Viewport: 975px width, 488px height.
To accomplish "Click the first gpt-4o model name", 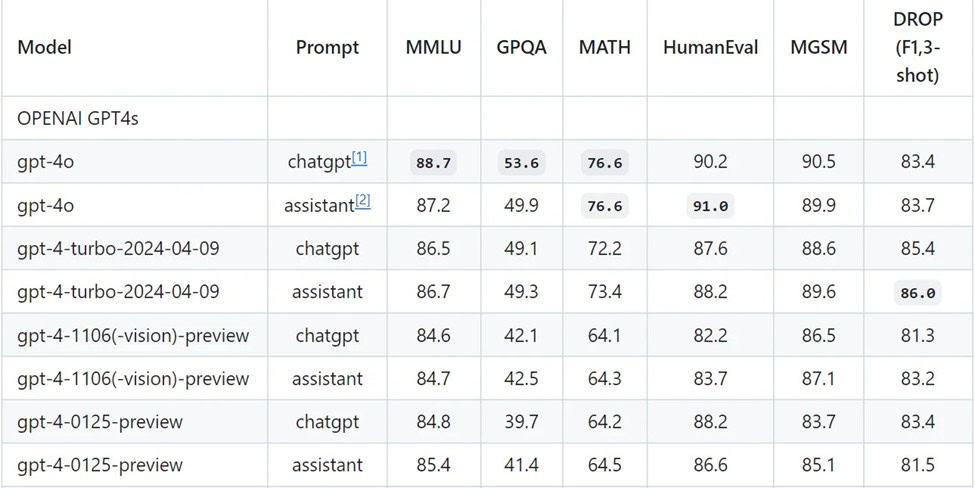I will [46, 163].
